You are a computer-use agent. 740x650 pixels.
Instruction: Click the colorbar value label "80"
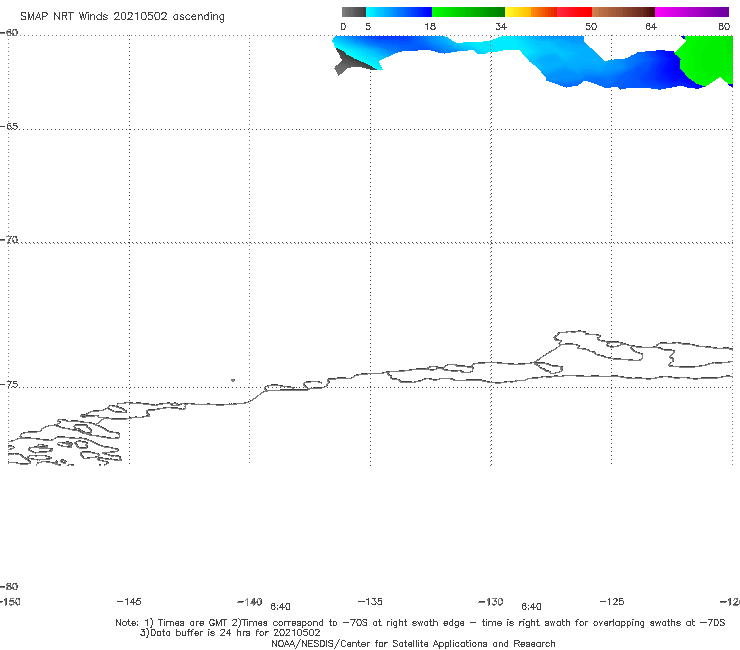[x=724, y=27]
